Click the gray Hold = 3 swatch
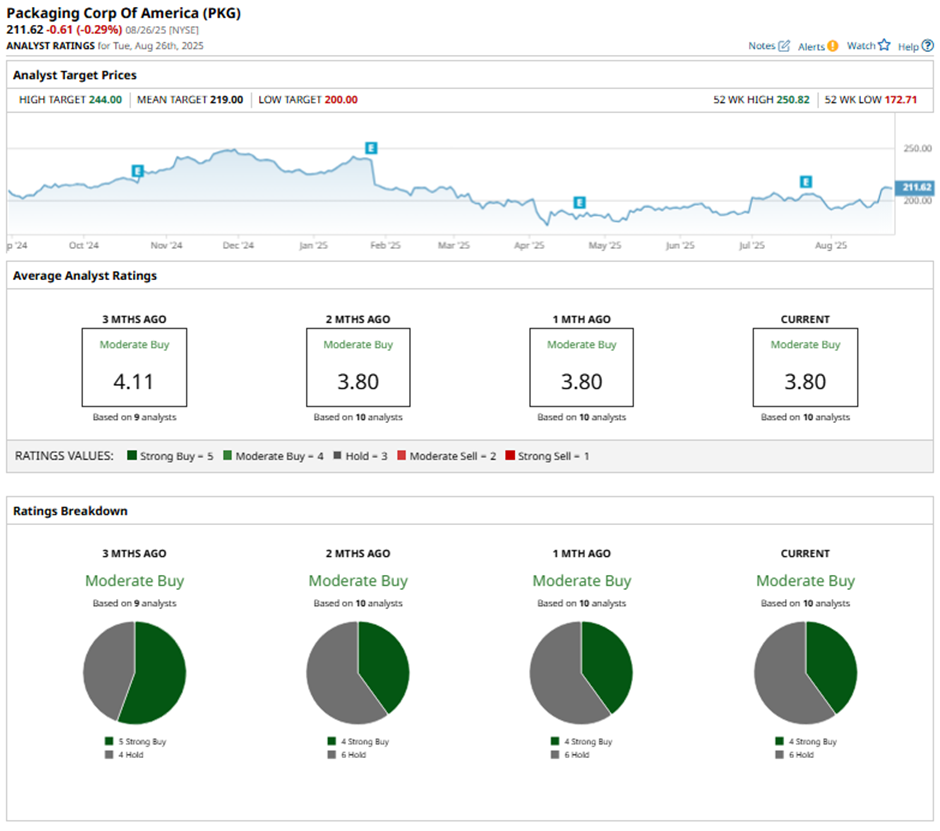940x831 pixels. tap(337, 455)
